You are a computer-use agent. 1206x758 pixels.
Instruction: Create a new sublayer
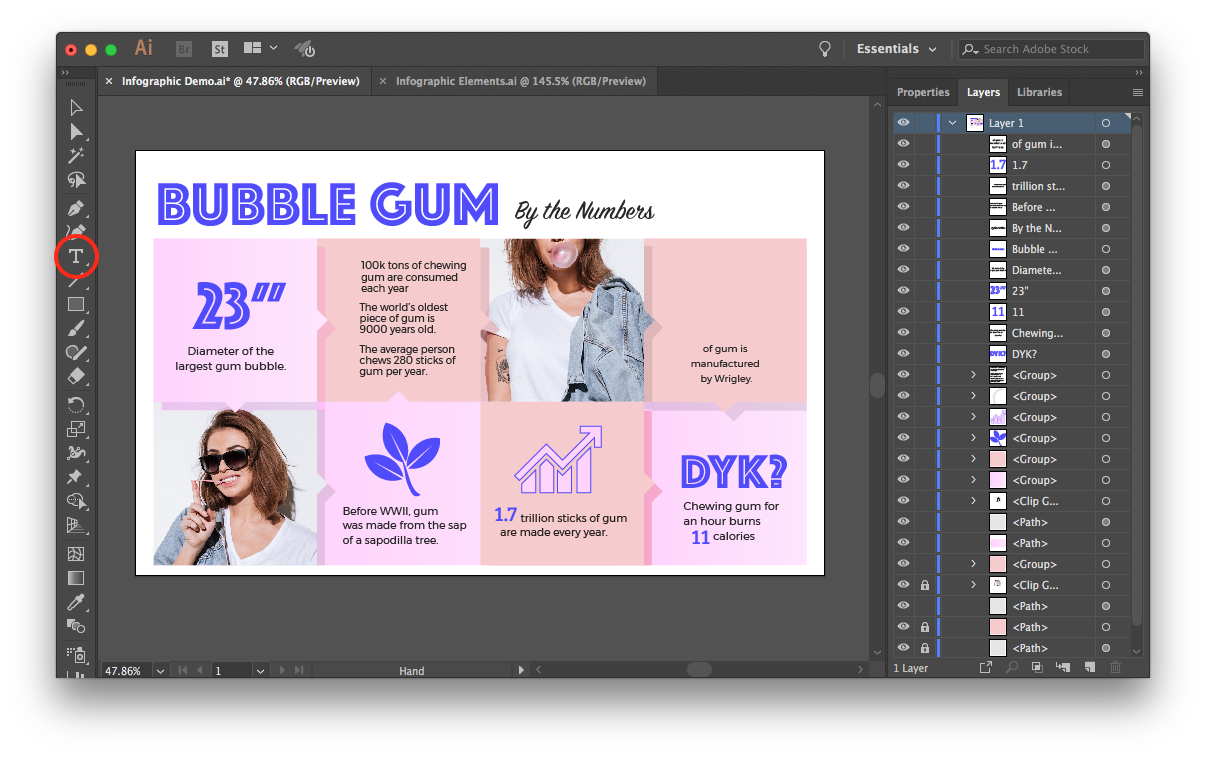click(x=1063, y=668)
